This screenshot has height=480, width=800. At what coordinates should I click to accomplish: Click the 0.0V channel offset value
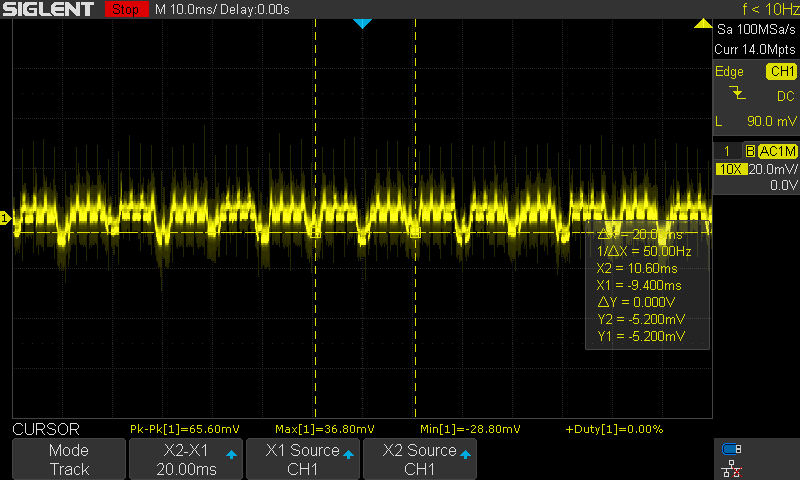point(784,185)
